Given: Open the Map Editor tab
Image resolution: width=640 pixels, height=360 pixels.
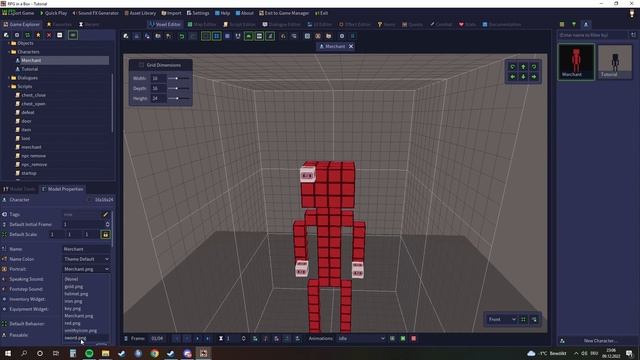Looking at the screenshot, I should pos(202,24).
